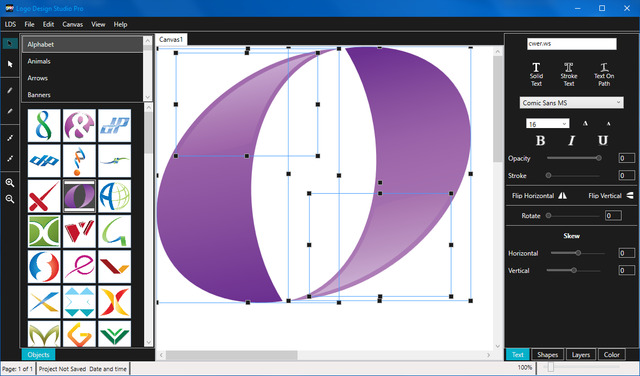The width and height of the screenshot is (640, 376).
Task: Open the Objects tab
Action: 38,354
